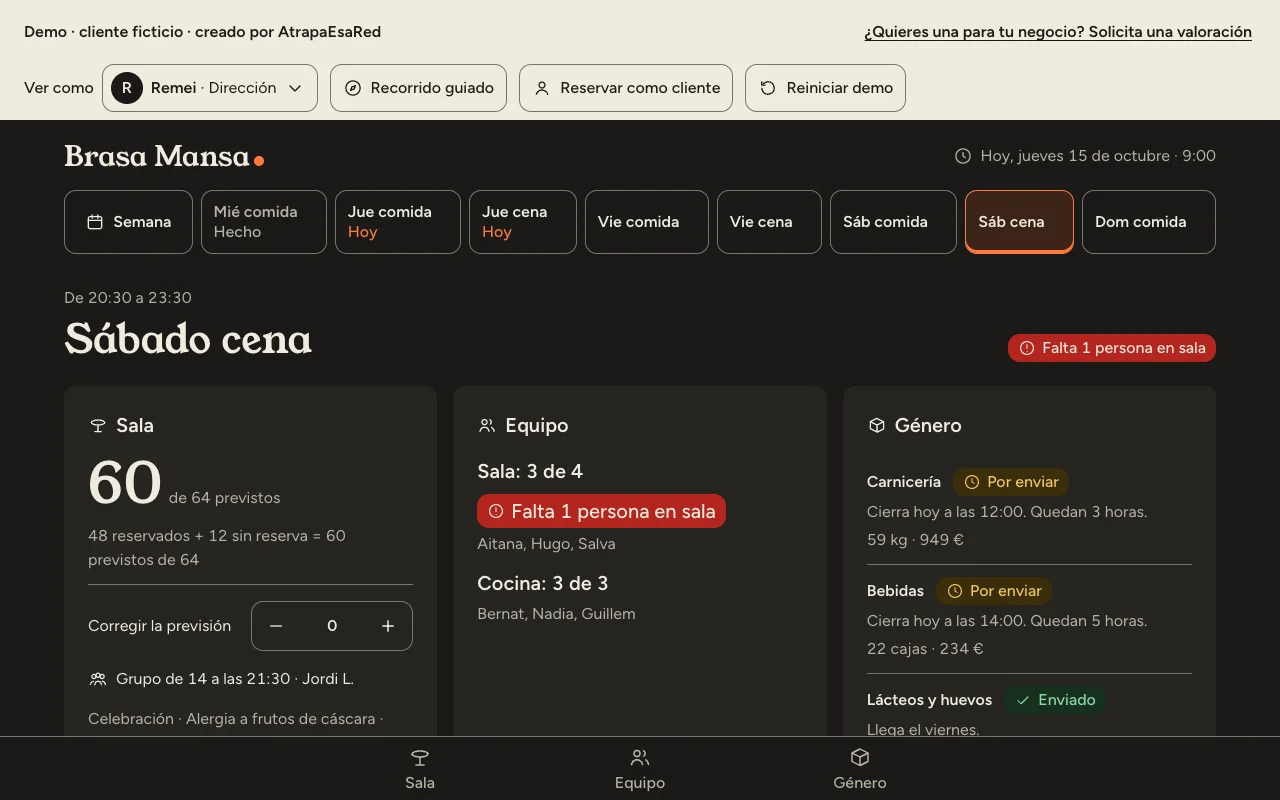Click the box icon in Género card header
Viewport: 1280px width, 800px height.
pyautogui.click(x=877, y=426)
